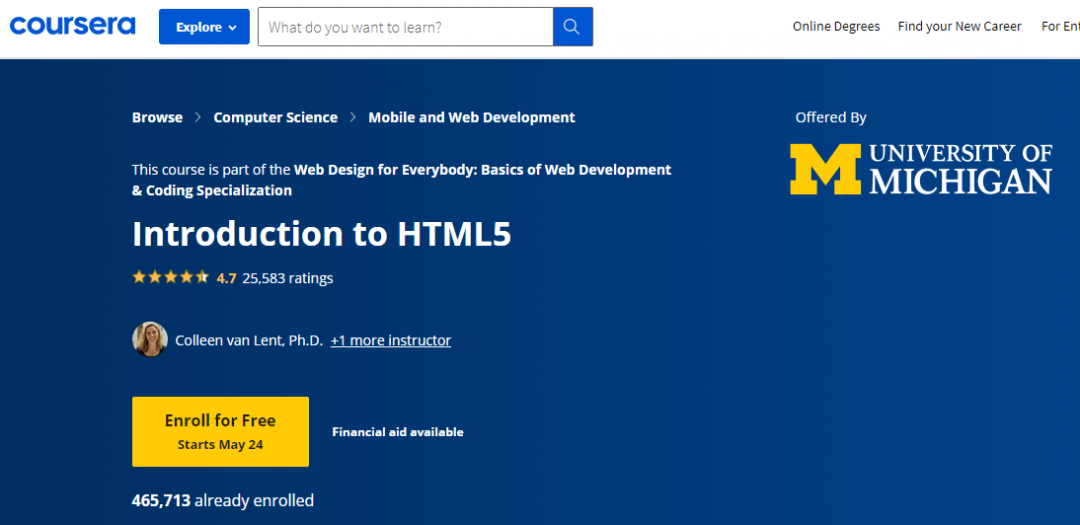
Task: Select the 25,583 ratings text
Action: tap(288, 278)
